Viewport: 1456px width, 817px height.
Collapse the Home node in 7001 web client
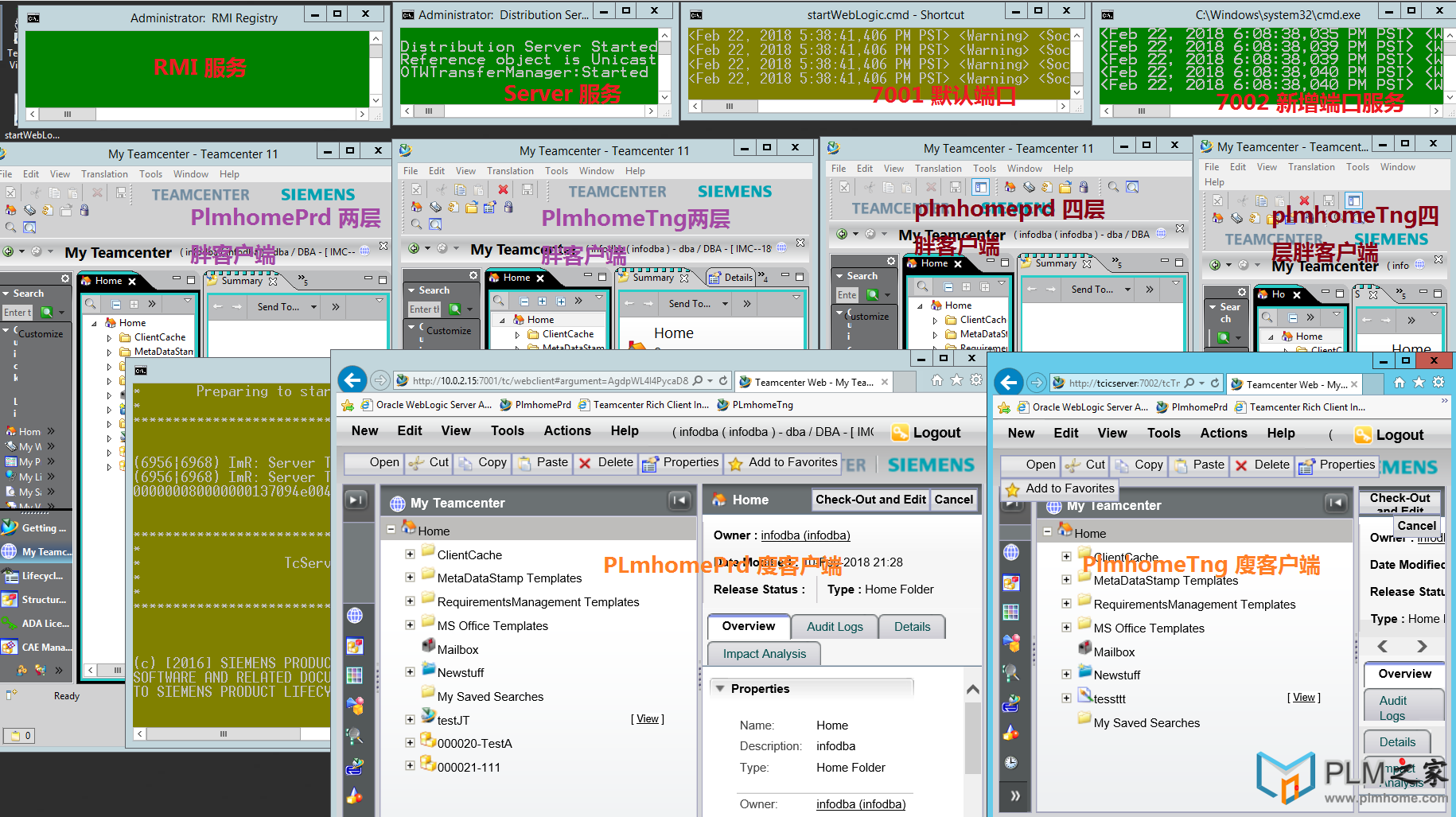[391, 530]
